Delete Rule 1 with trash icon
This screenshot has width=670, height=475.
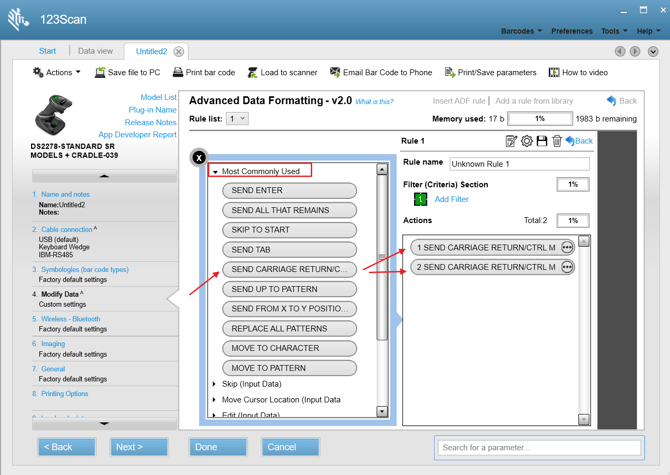pyautogui.click(x=556, y=141)
